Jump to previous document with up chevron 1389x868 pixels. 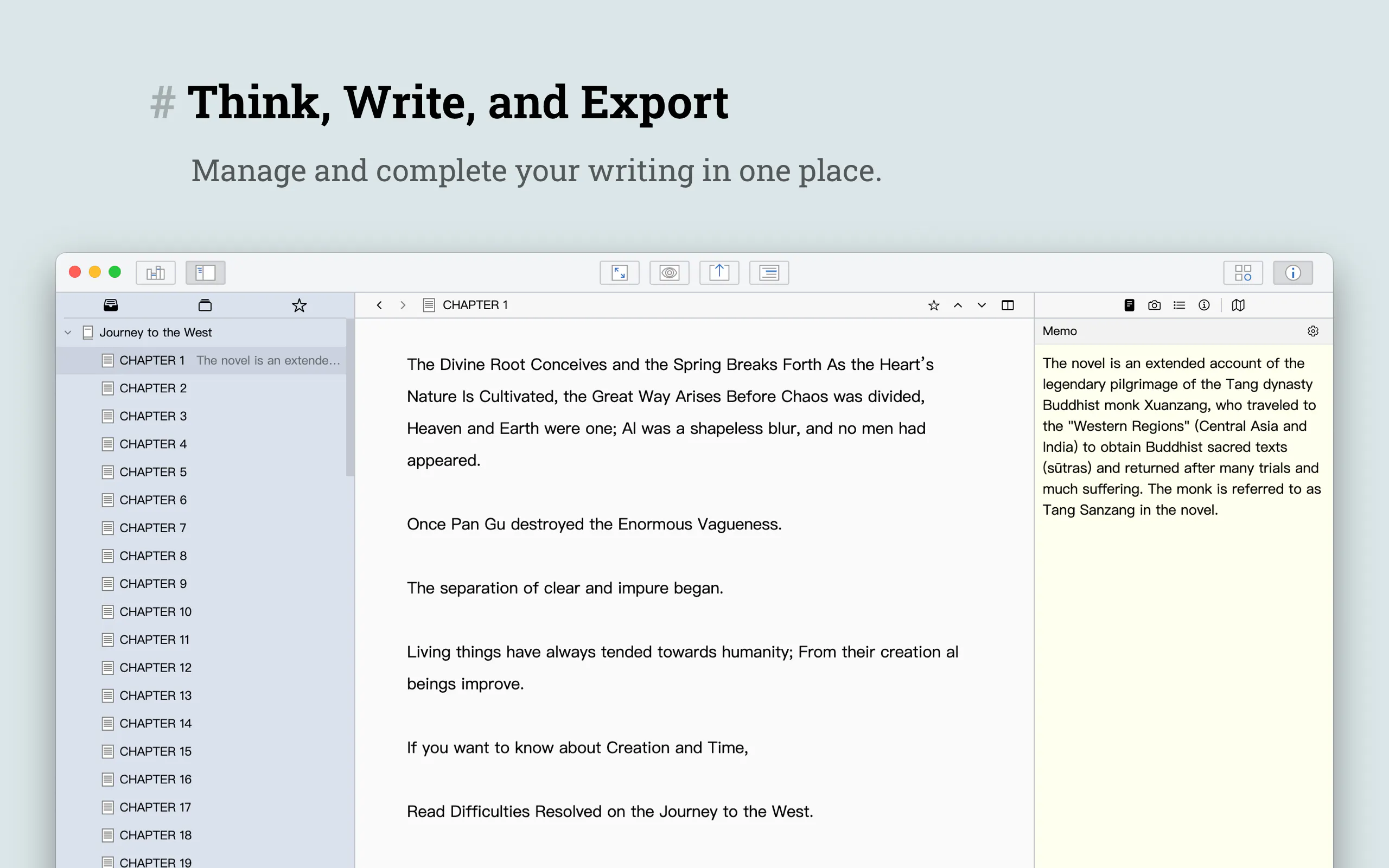(x=958, y=305)
